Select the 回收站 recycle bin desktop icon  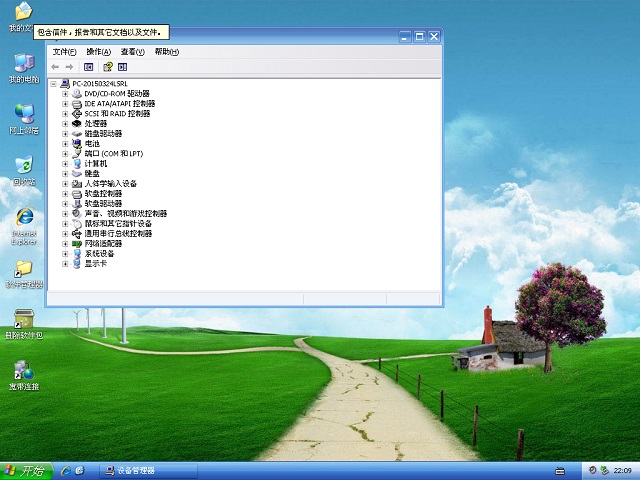click(23, 165)
